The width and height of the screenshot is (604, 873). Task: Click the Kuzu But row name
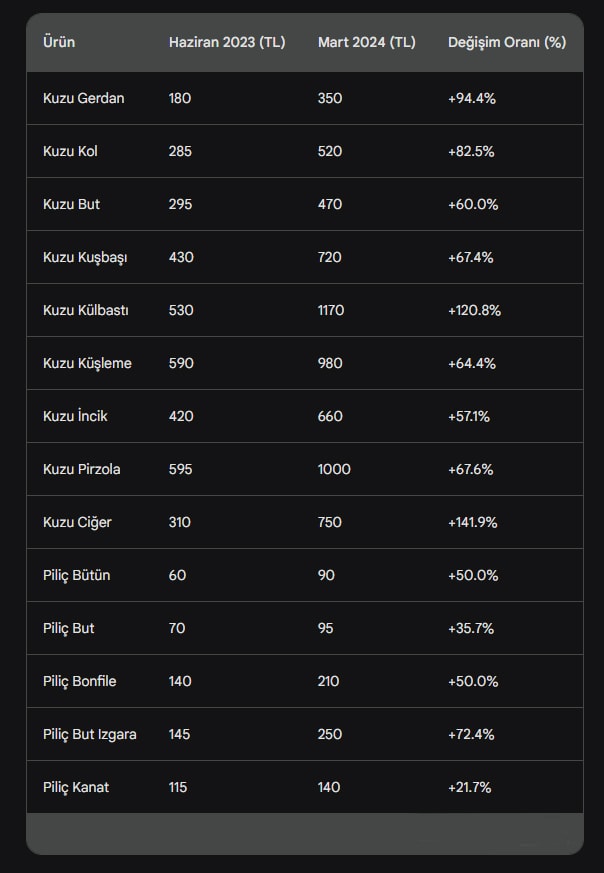(x=71, y=204)
